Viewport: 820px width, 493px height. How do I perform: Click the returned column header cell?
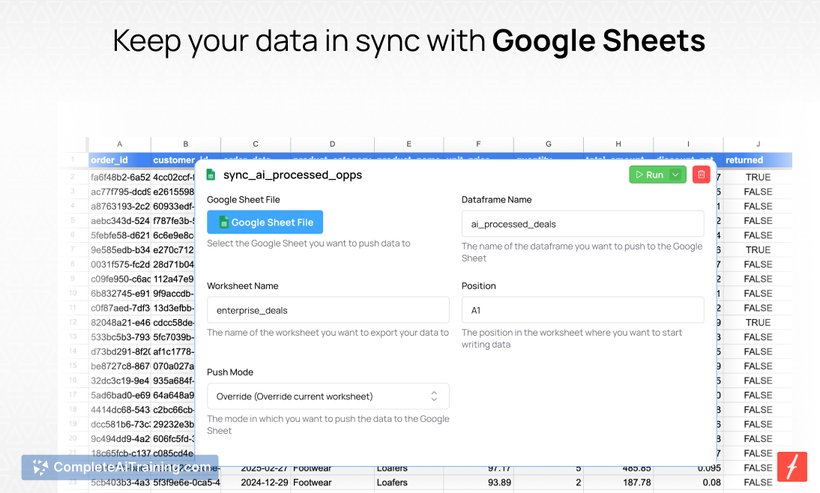click(758, 160)
